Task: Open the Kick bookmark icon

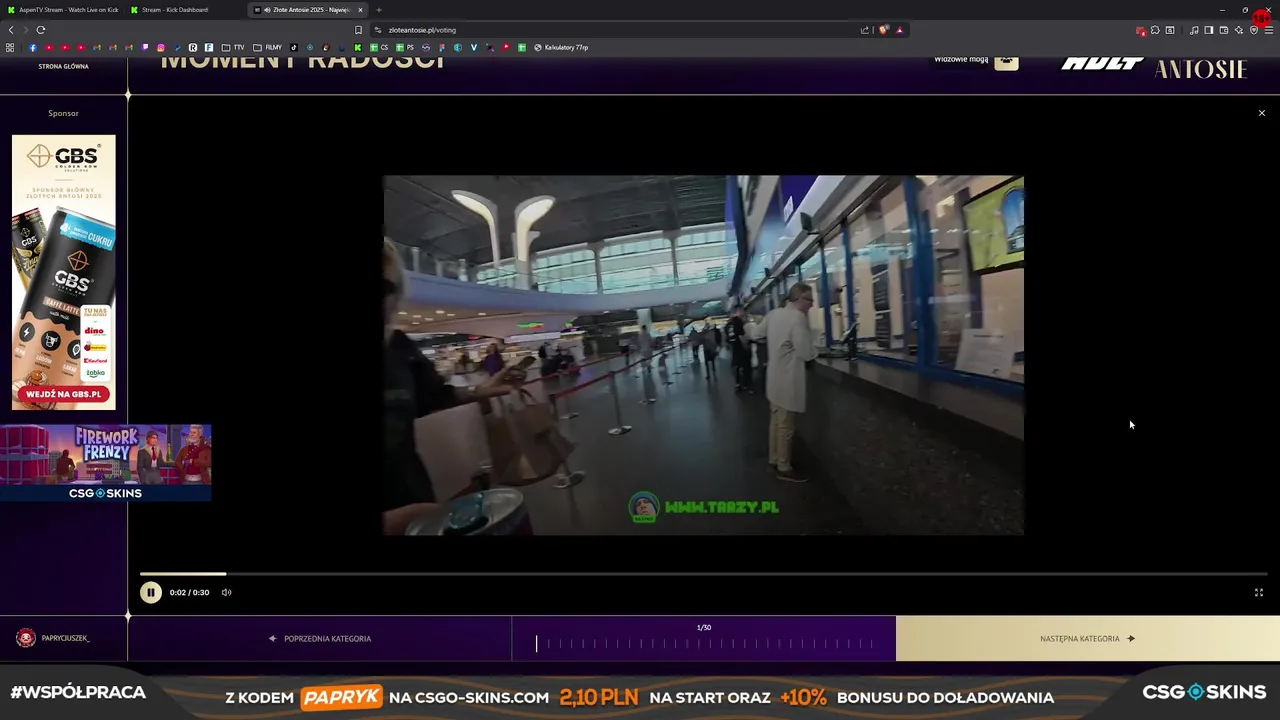Action: click(358, 47)
